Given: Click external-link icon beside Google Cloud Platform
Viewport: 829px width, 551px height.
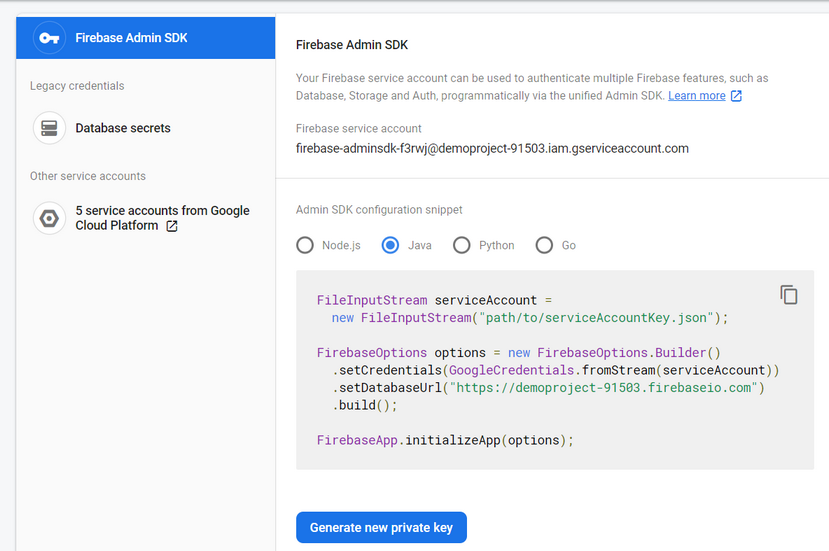Looking at the screenshot, I should coord(172,226).
